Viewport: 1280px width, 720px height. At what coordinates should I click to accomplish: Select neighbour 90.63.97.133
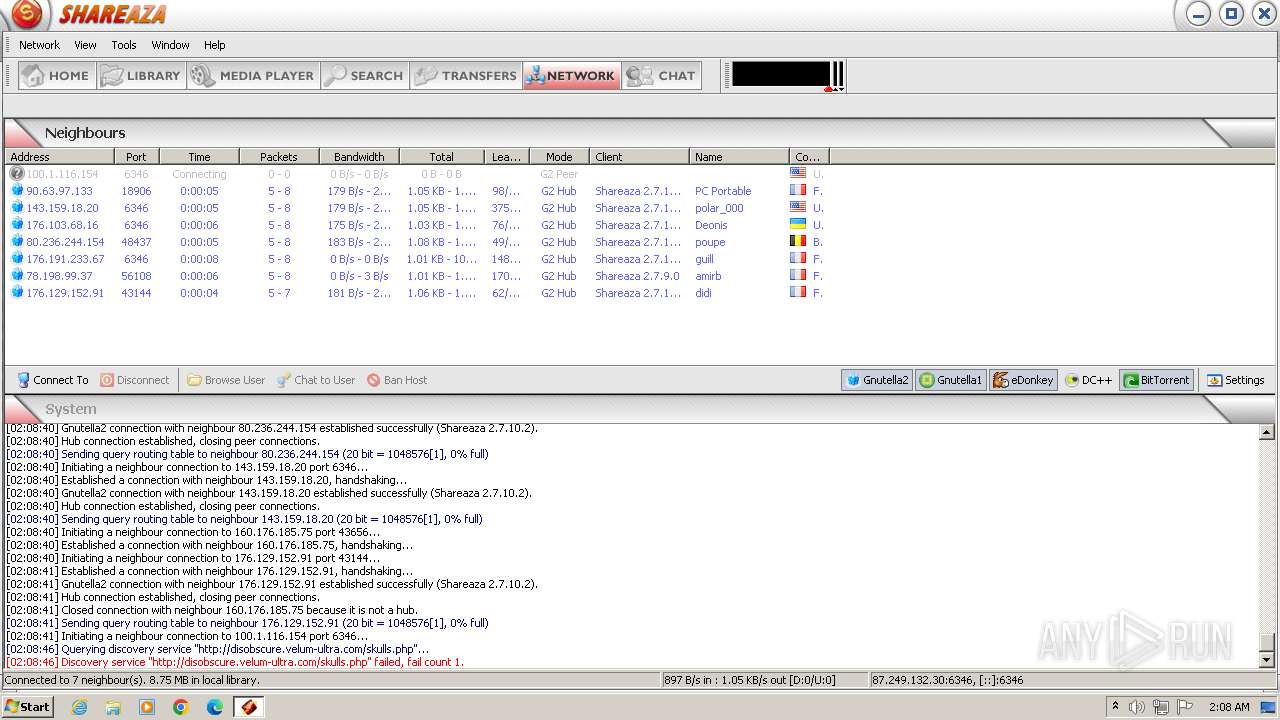click(x=417, y=191)
